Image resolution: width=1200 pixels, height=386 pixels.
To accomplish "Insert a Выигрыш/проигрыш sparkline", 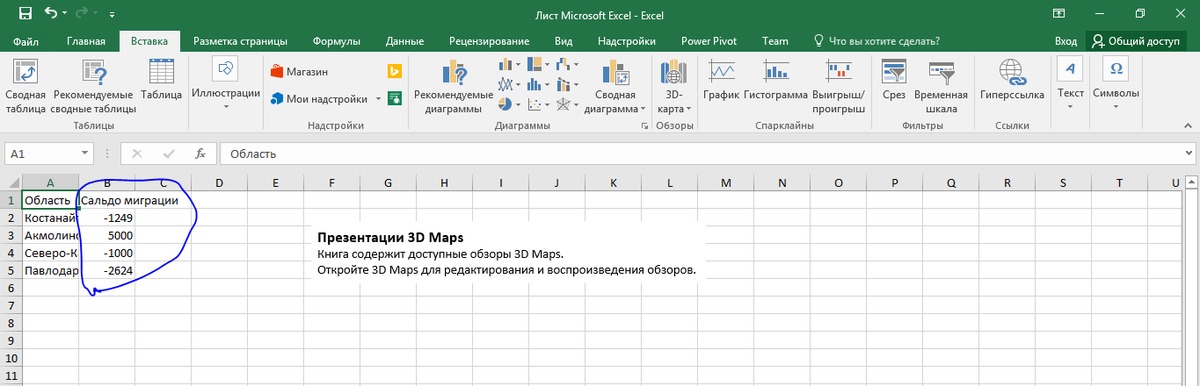I will coord(838,86).
